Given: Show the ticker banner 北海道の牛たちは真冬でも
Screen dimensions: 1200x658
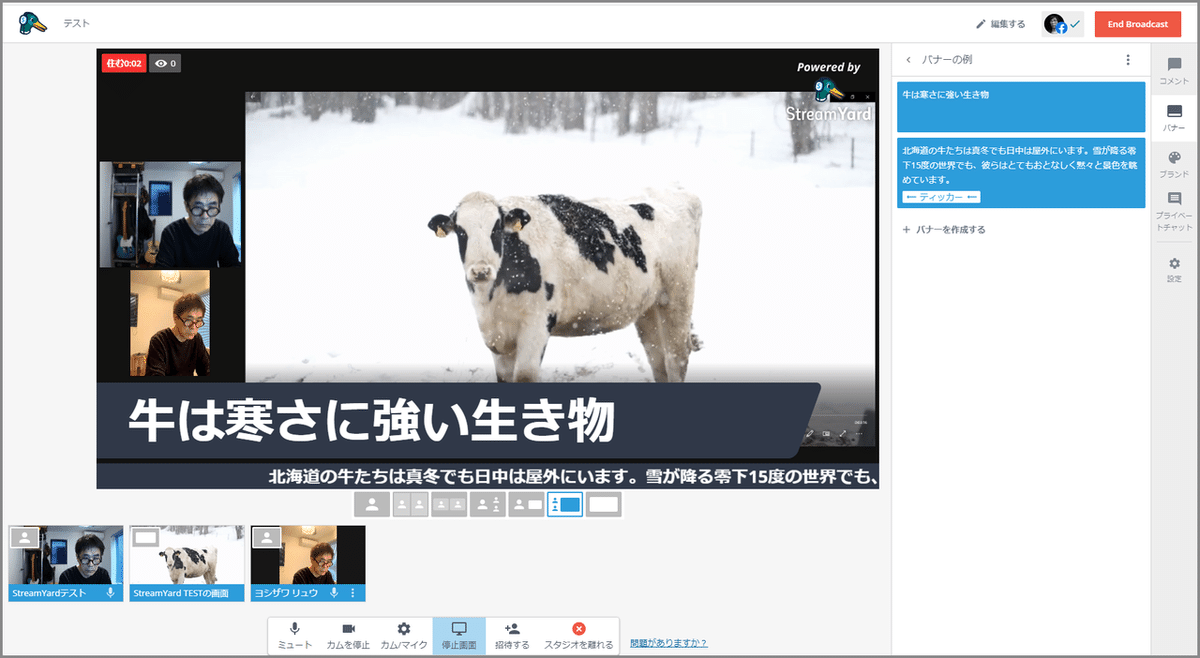Looking at the screenshot, I should click(x=1021, y=172).
